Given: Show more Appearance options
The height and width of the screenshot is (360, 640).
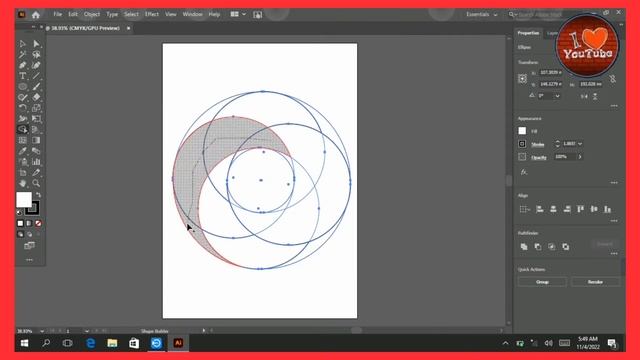Looking at the screenshot, I should 614,182.
